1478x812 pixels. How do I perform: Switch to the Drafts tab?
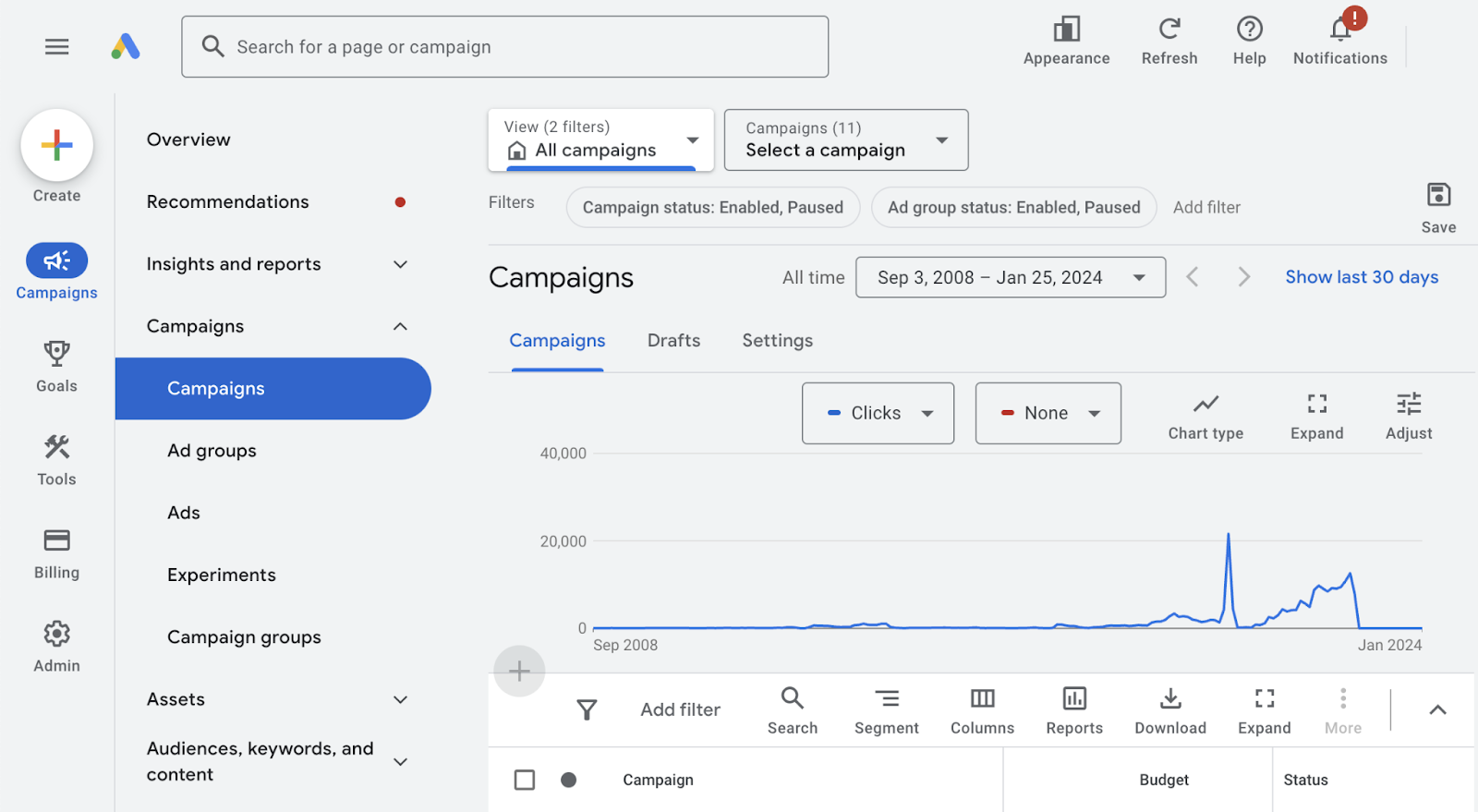[673, 341]
